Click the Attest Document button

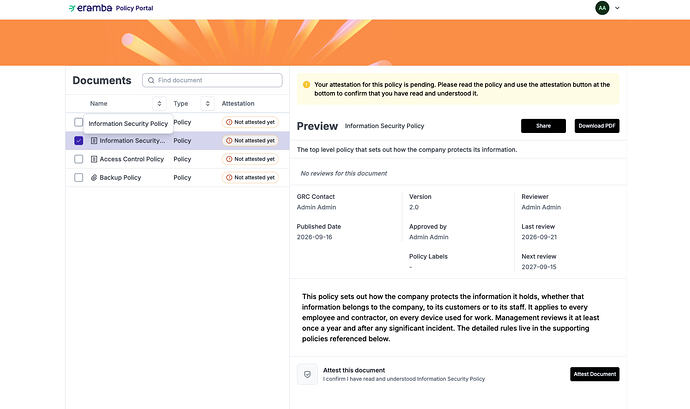pyautogui.click(x=595, y=374)
